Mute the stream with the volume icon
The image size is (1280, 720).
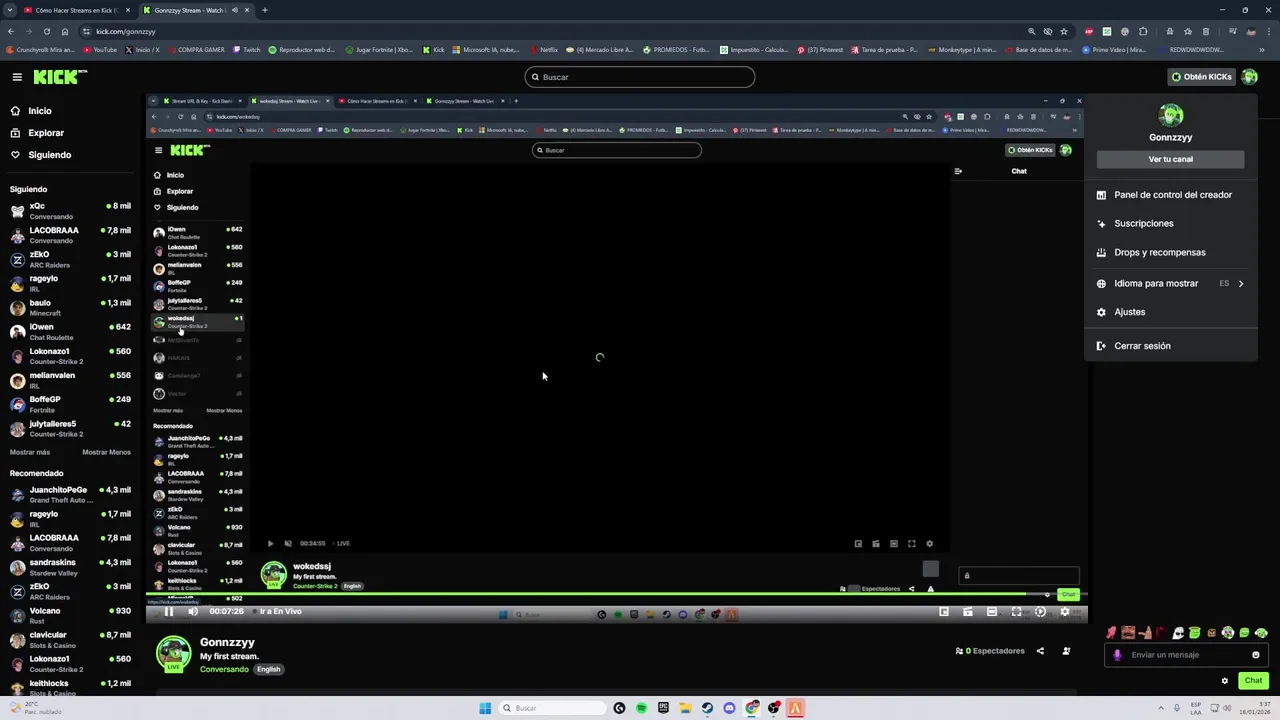tap(193, 611)
